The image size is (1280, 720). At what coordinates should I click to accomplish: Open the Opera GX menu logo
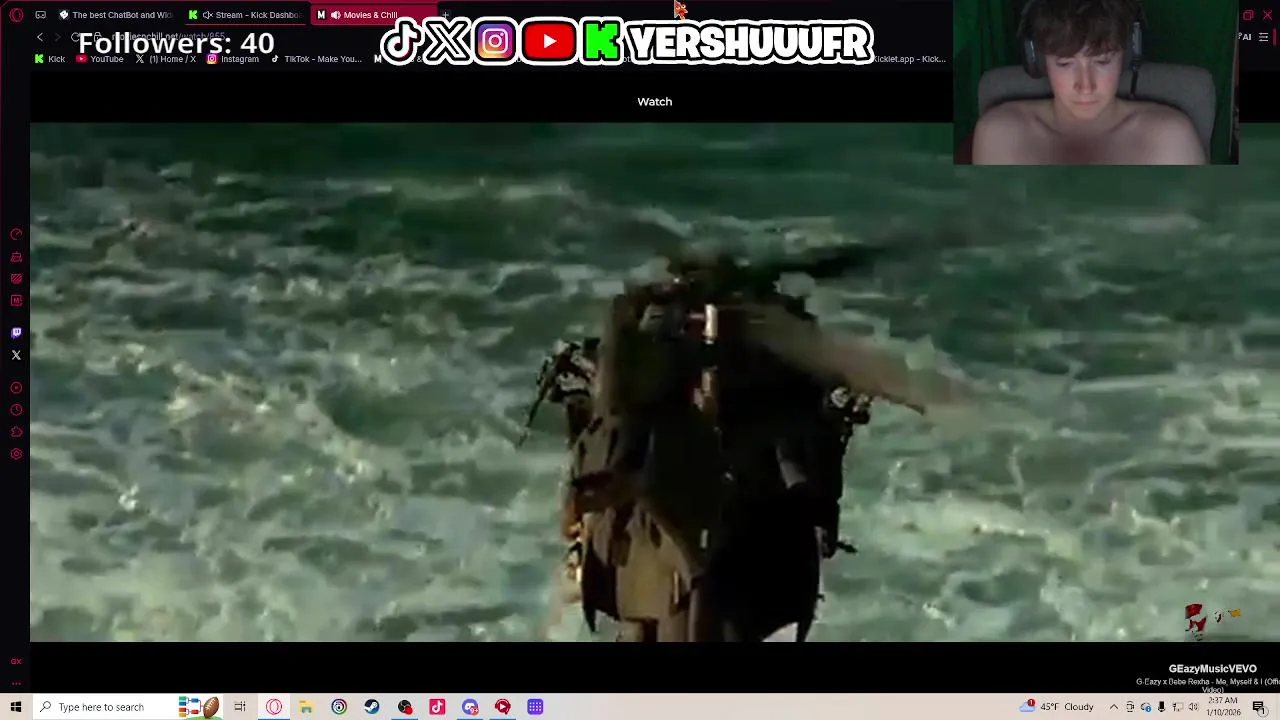click(16, 15)
